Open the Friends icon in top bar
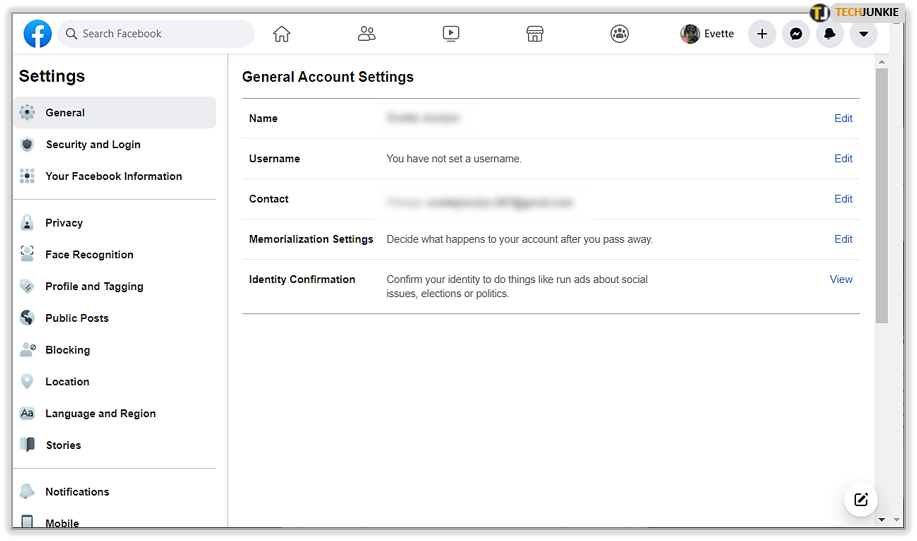The width and height of the screenshot is (917, 541). (367, 33)
